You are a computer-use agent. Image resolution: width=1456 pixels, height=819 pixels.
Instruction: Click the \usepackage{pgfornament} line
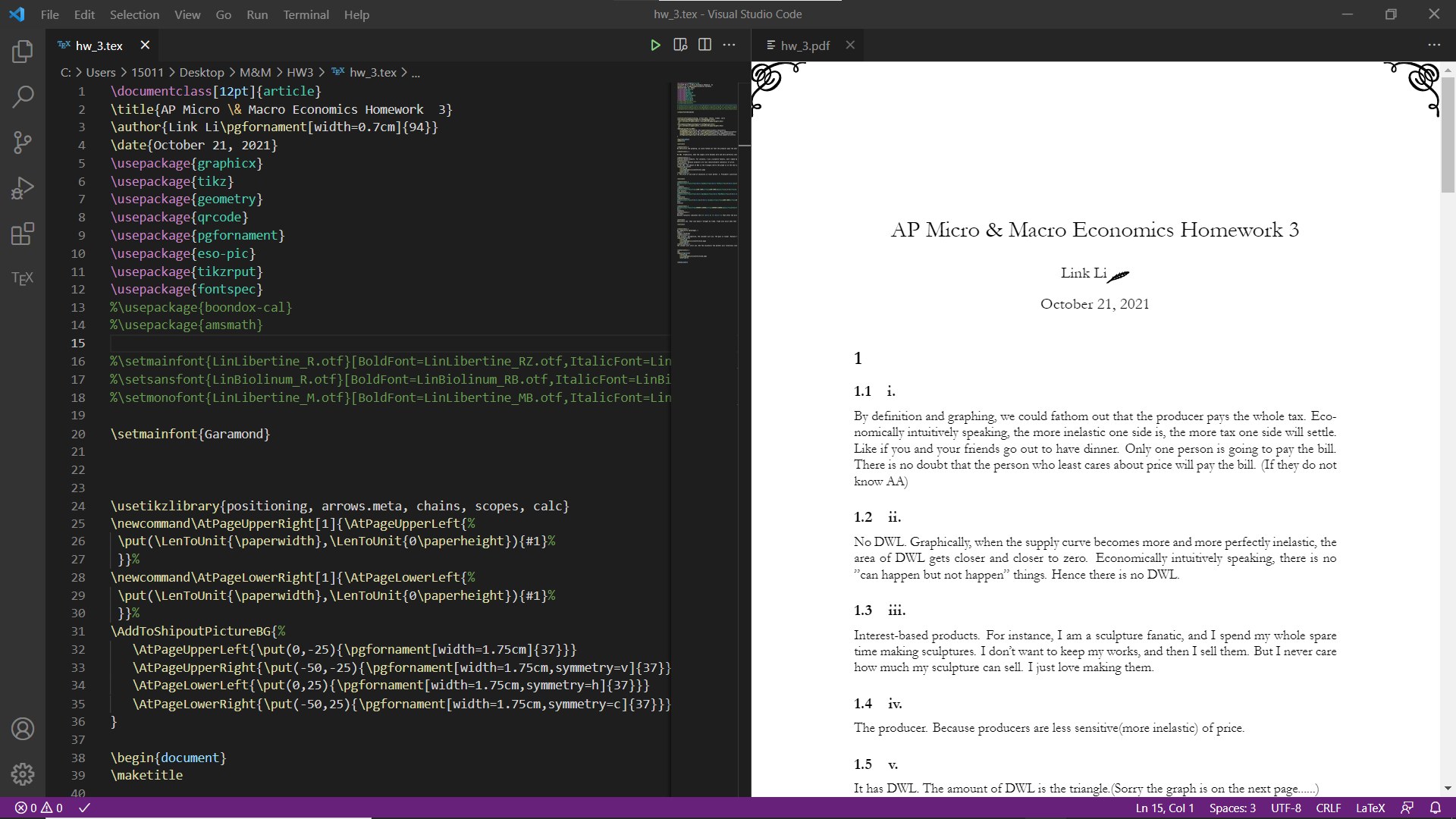click(x=197, y=236)
